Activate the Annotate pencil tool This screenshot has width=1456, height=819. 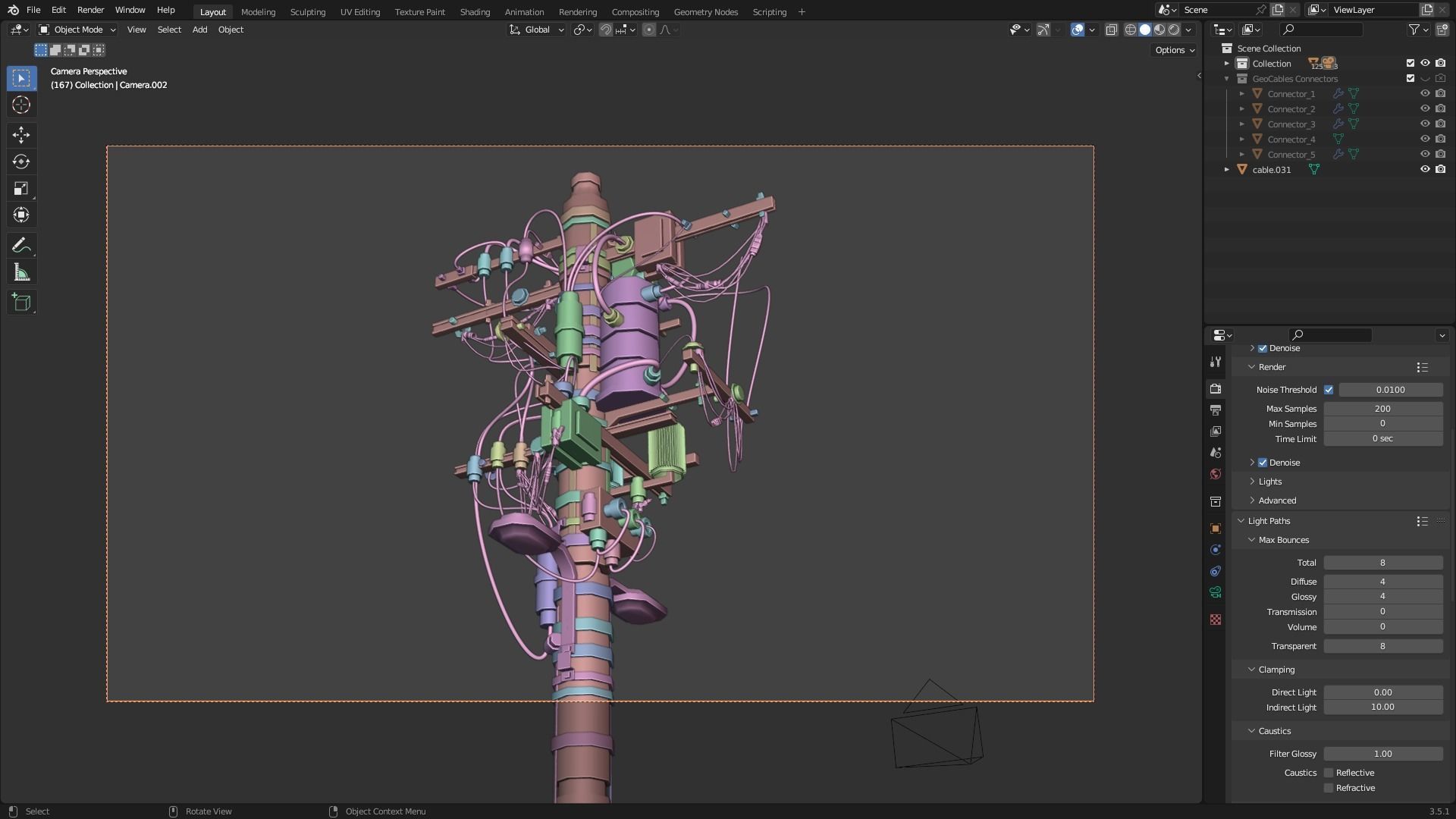[21, 246]
